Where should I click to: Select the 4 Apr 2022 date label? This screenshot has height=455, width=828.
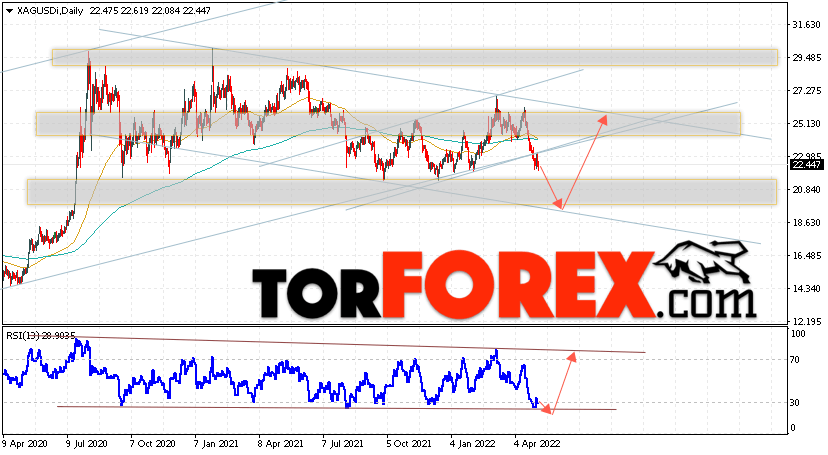point(538,443)
